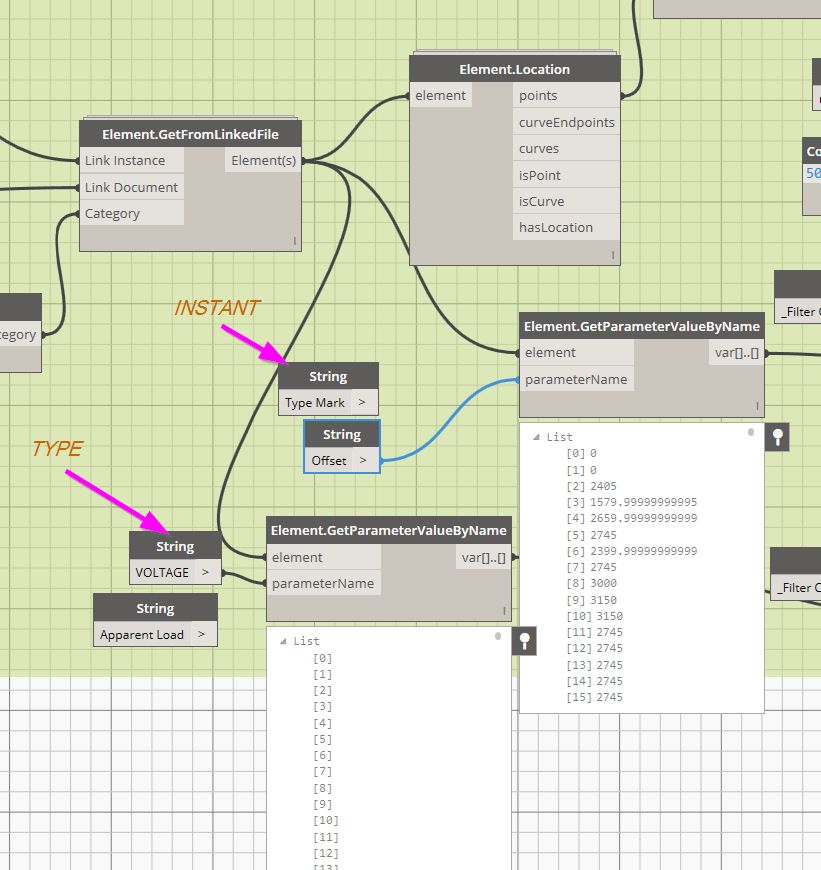The height and width of the screenshot is (870, 821).
Task: Select list row '[15] 2745'
Action: [594, 697]
